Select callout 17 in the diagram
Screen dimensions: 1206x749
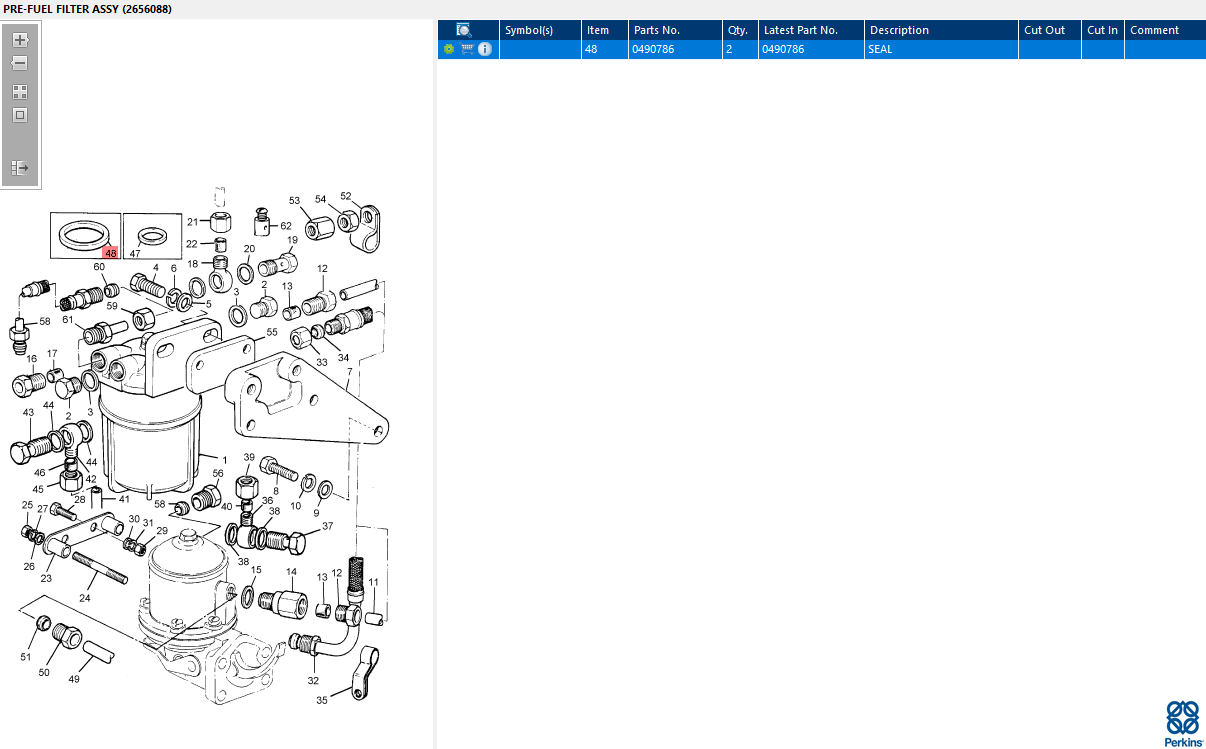pos(52,354)
